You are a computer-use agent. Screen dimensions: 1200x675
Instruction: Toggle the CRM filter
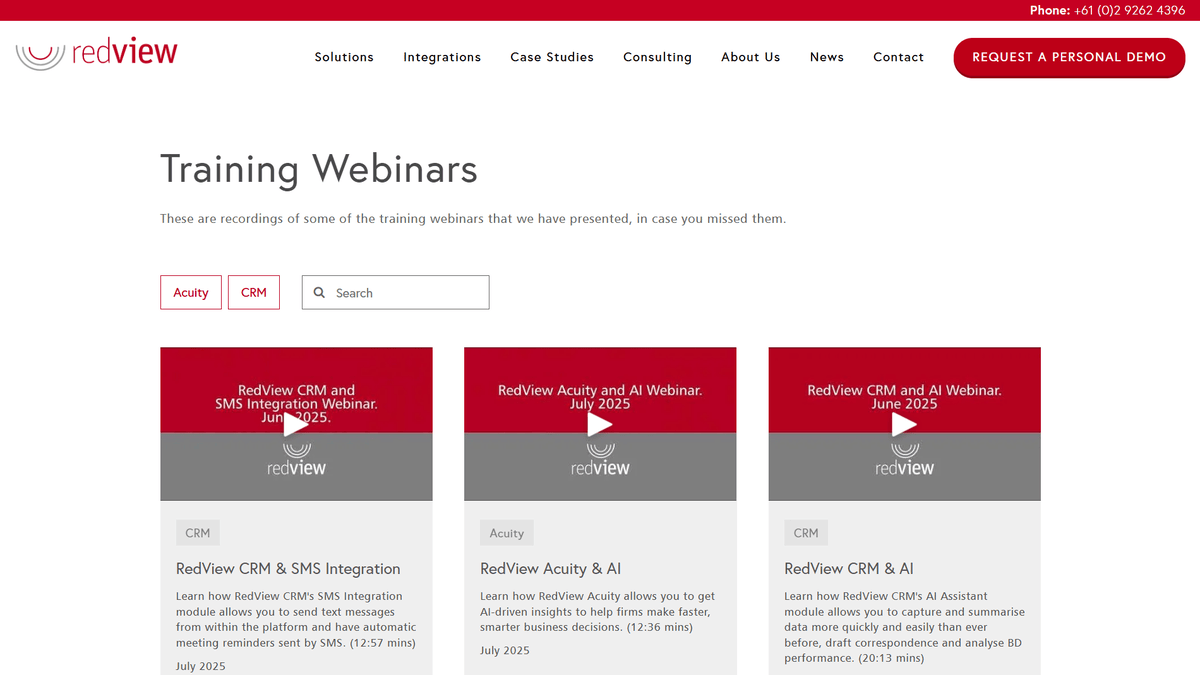253,292
